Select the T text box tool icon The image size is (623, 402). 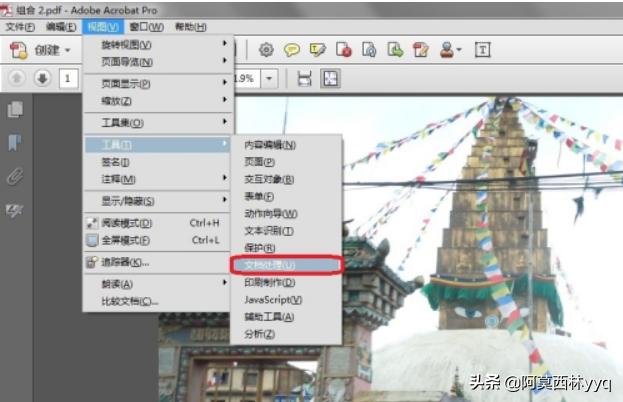[x=483, y=50]
